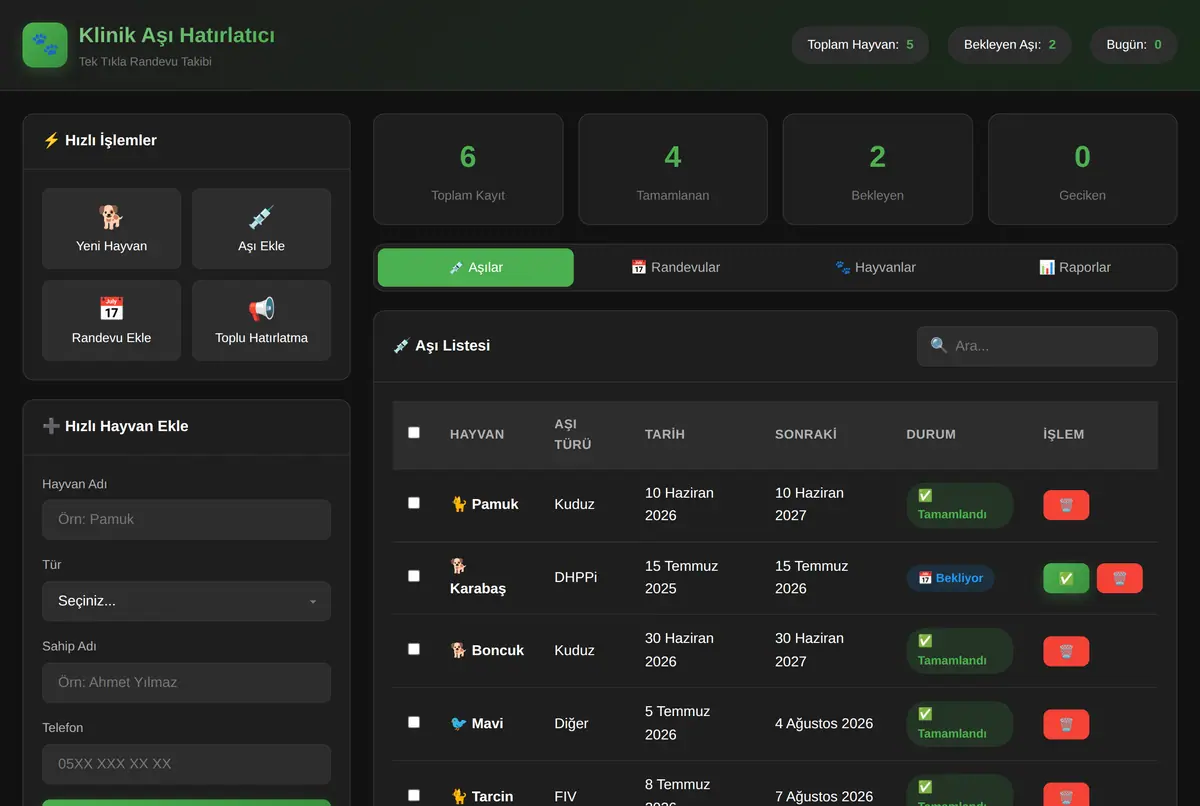Viewport: 1200px width, 806px height.
Task: Click the search magnifier icon
Action: click(x=939, y=345)
